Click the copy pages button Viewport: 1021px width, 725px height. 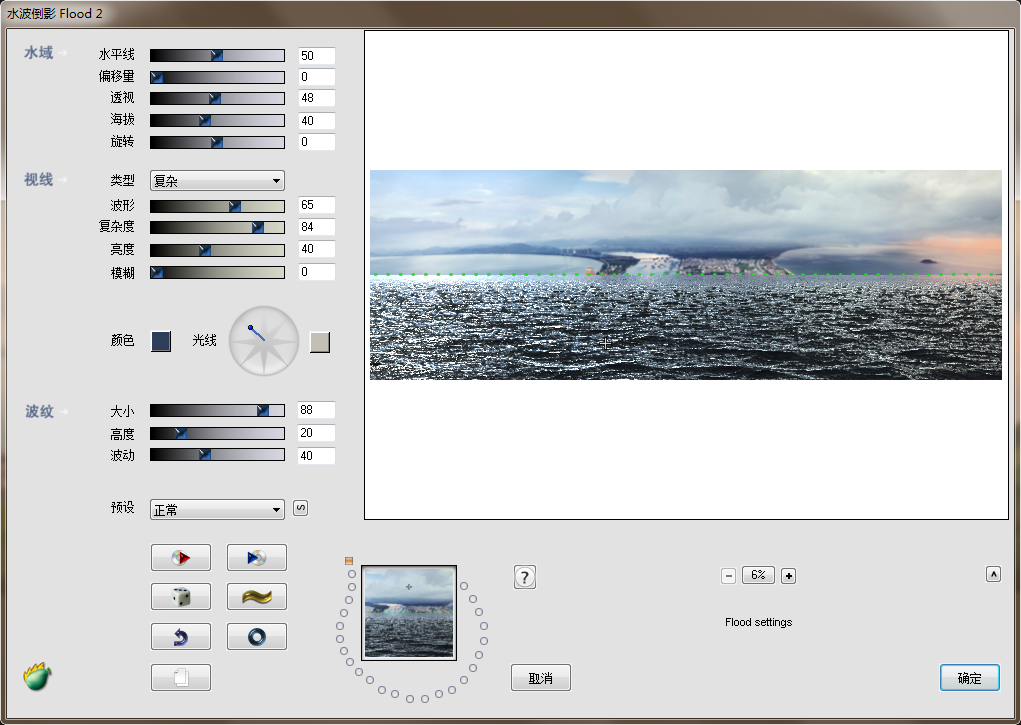coord(180,677)
